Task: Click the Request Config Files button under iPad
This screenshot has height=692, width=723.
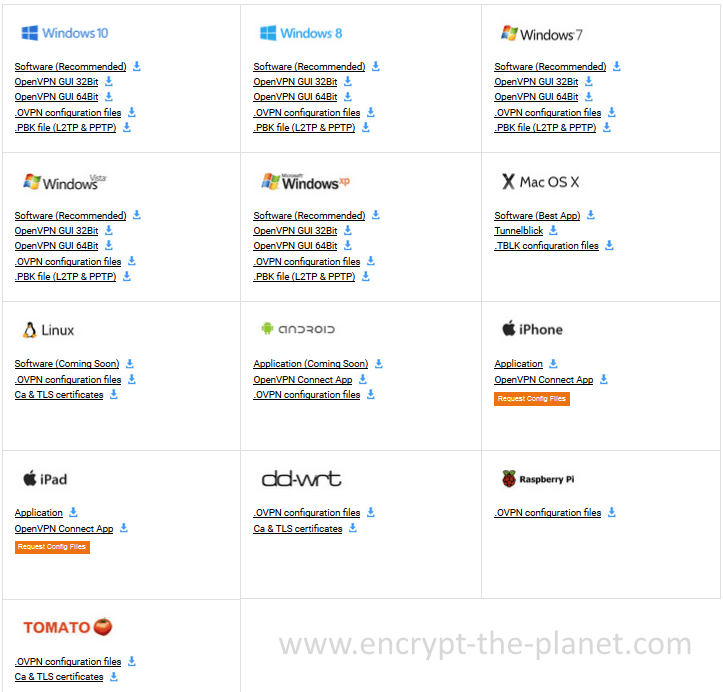Action: 52,547
